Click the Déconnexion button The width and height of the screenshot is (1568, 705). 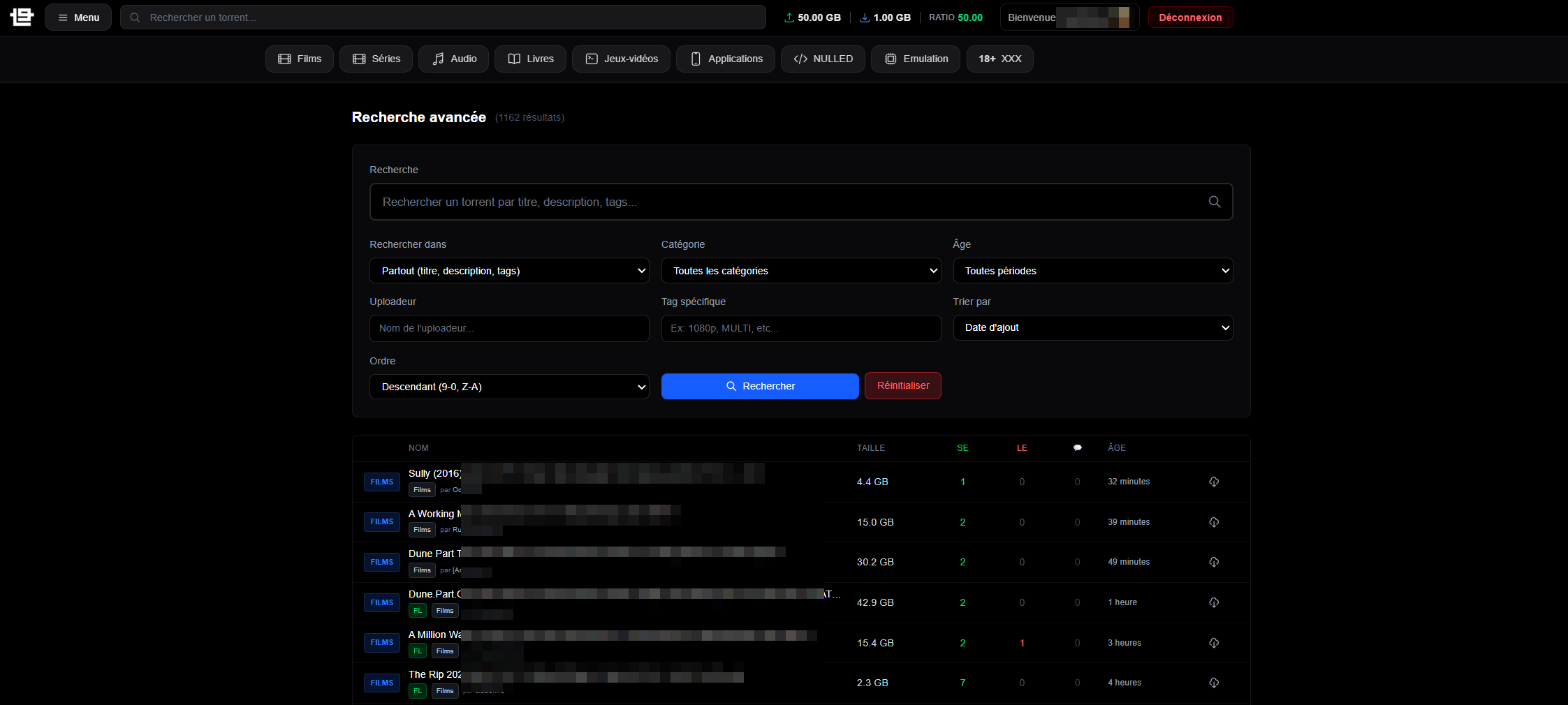1189,17
